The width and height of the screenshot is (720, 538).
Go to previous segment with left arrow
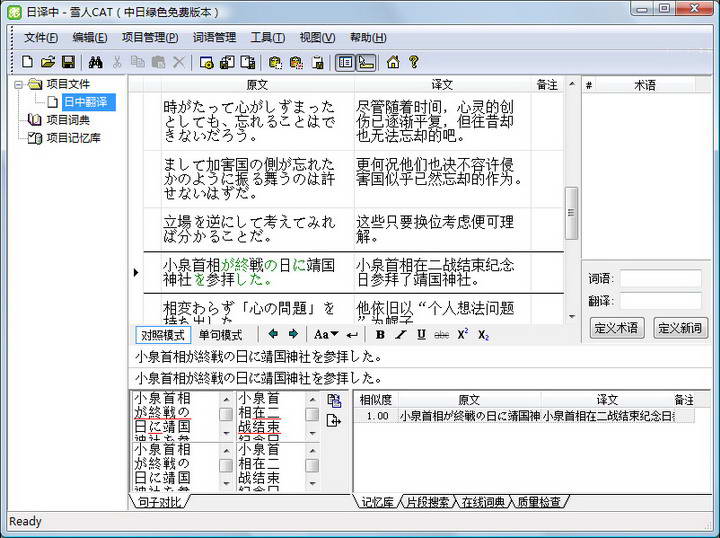coord(273,334)
